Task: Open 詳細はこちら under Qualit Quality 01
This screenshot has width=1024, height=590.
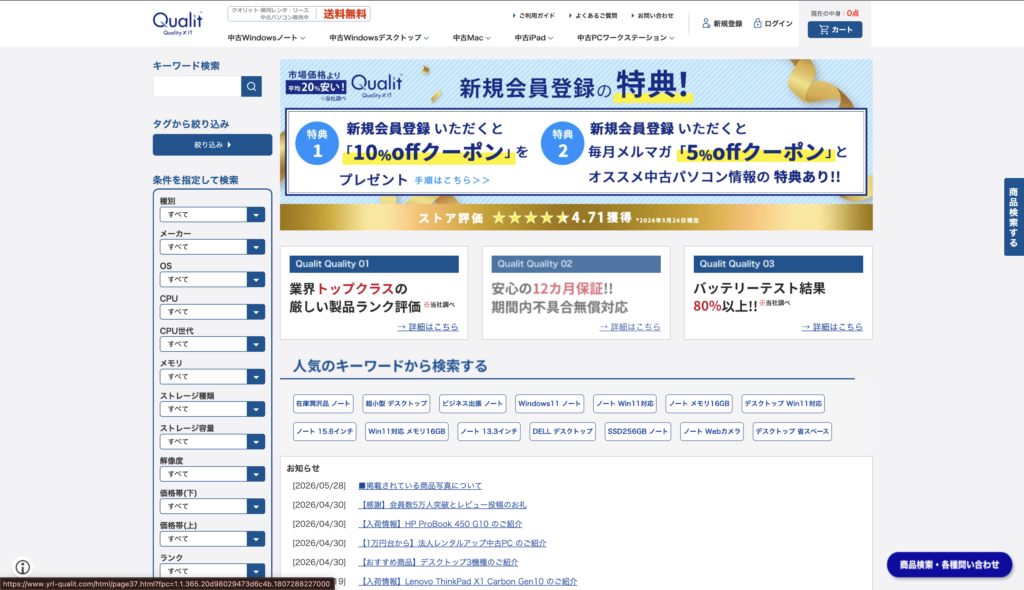Action: click(x=428, y=327)
